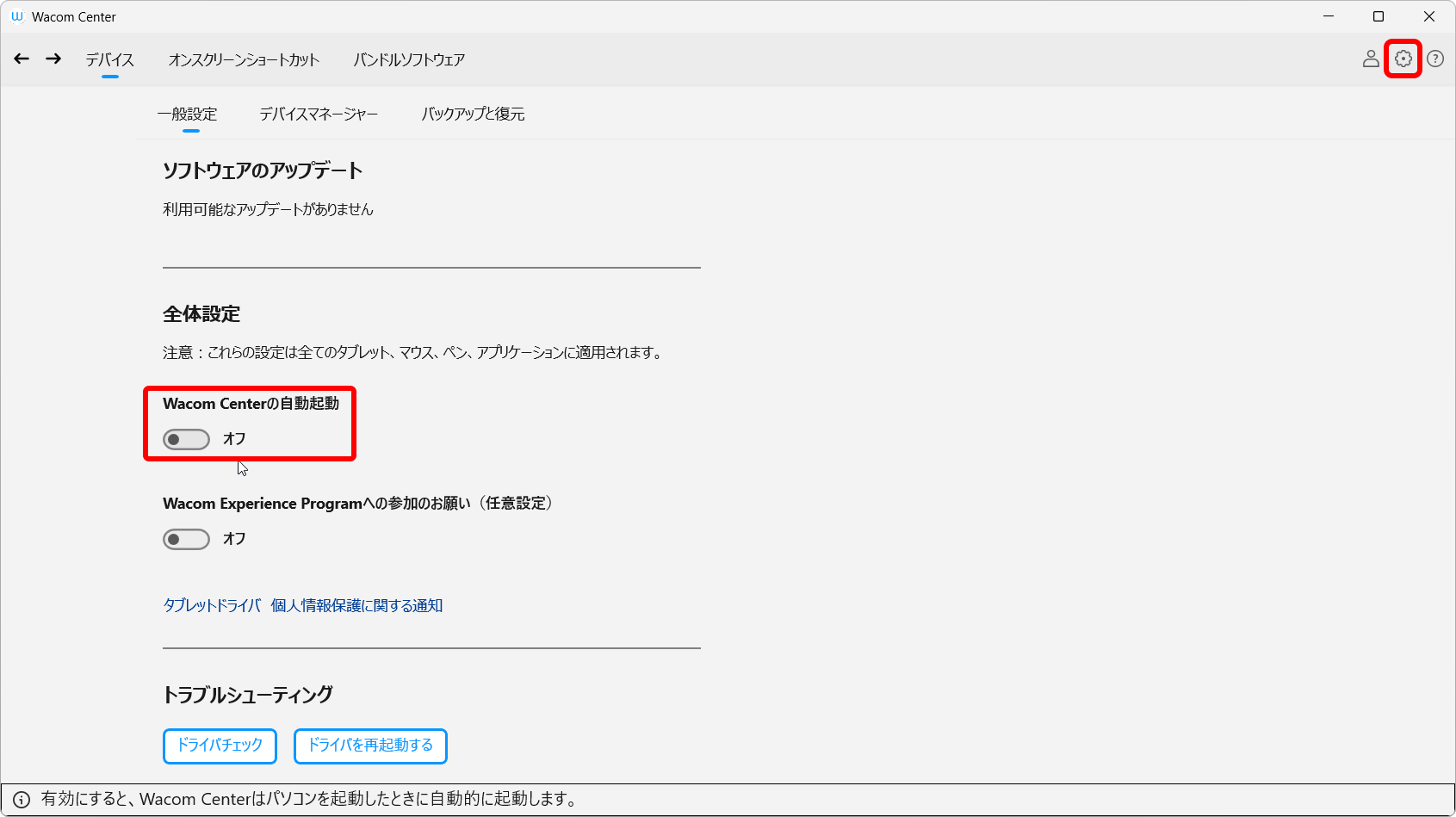The height and width of the screenshot is (817, 1456).
Task: Click the status bar hint about 自動的に起動
Action: point(309,799)
